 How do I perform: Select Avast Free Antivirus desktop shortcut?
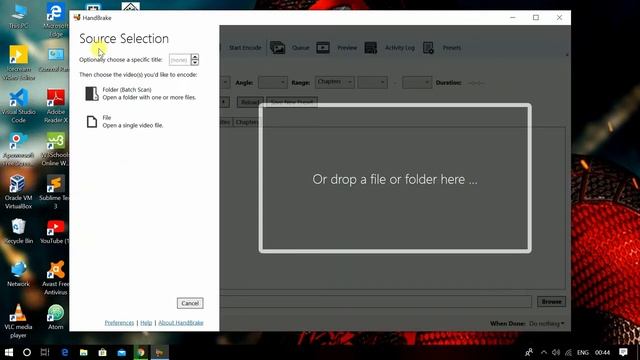(x=56, y=278)
